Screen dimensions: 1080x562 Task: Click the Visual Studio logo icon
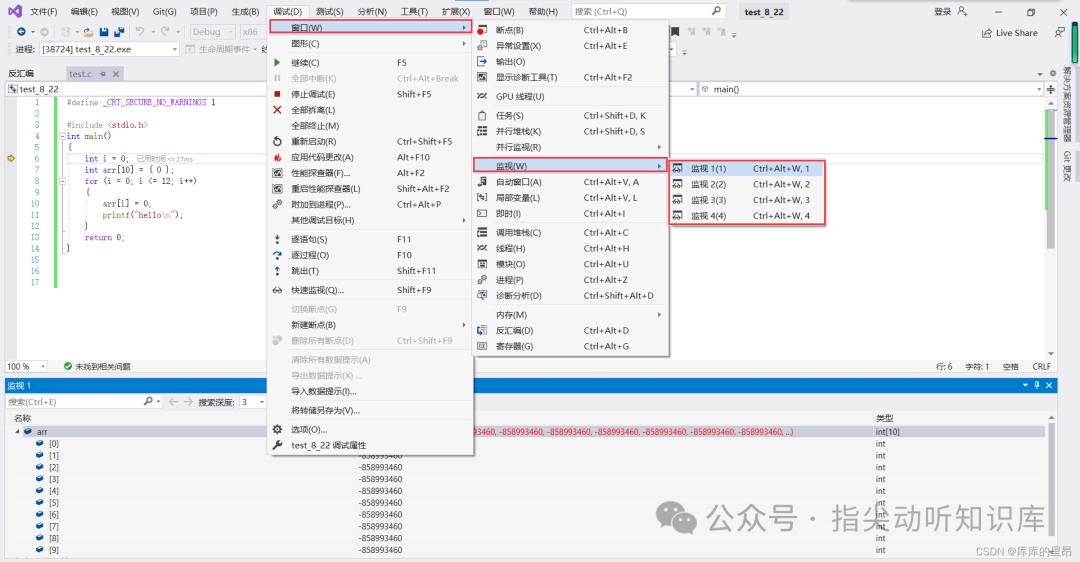(14, 11)
